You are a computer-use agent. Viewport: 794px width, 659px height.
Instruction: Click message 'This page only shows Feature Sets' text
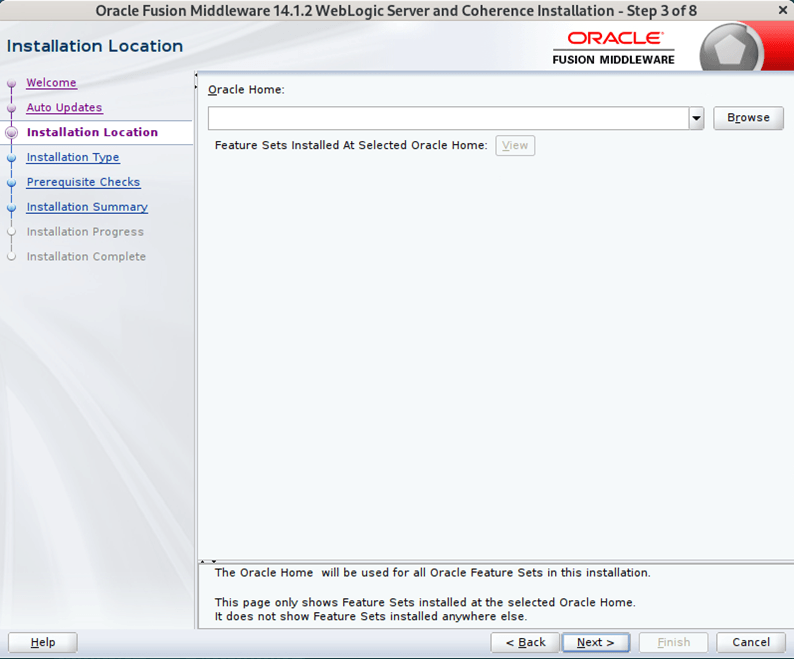425,602
